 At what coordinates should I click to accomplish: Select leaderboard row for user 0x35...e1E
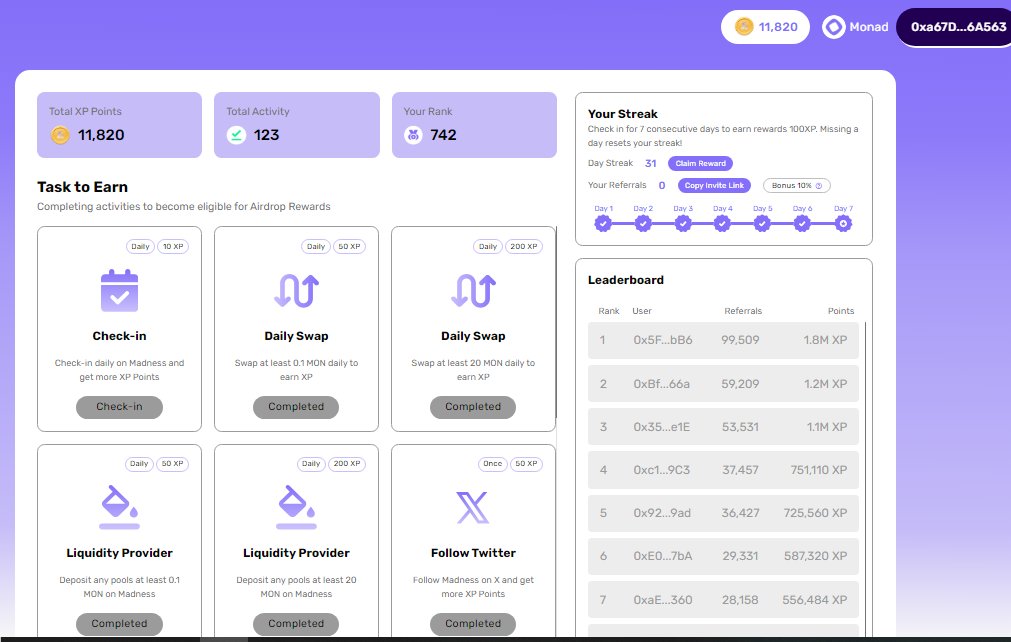click(x=723, y=427)
